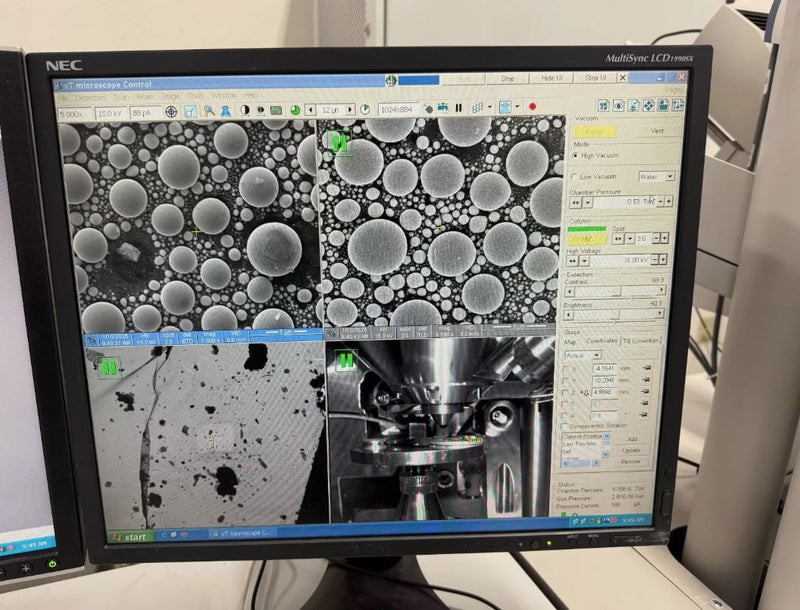
Task: Click the blue display mode icon
Action: tap(505, 107)
